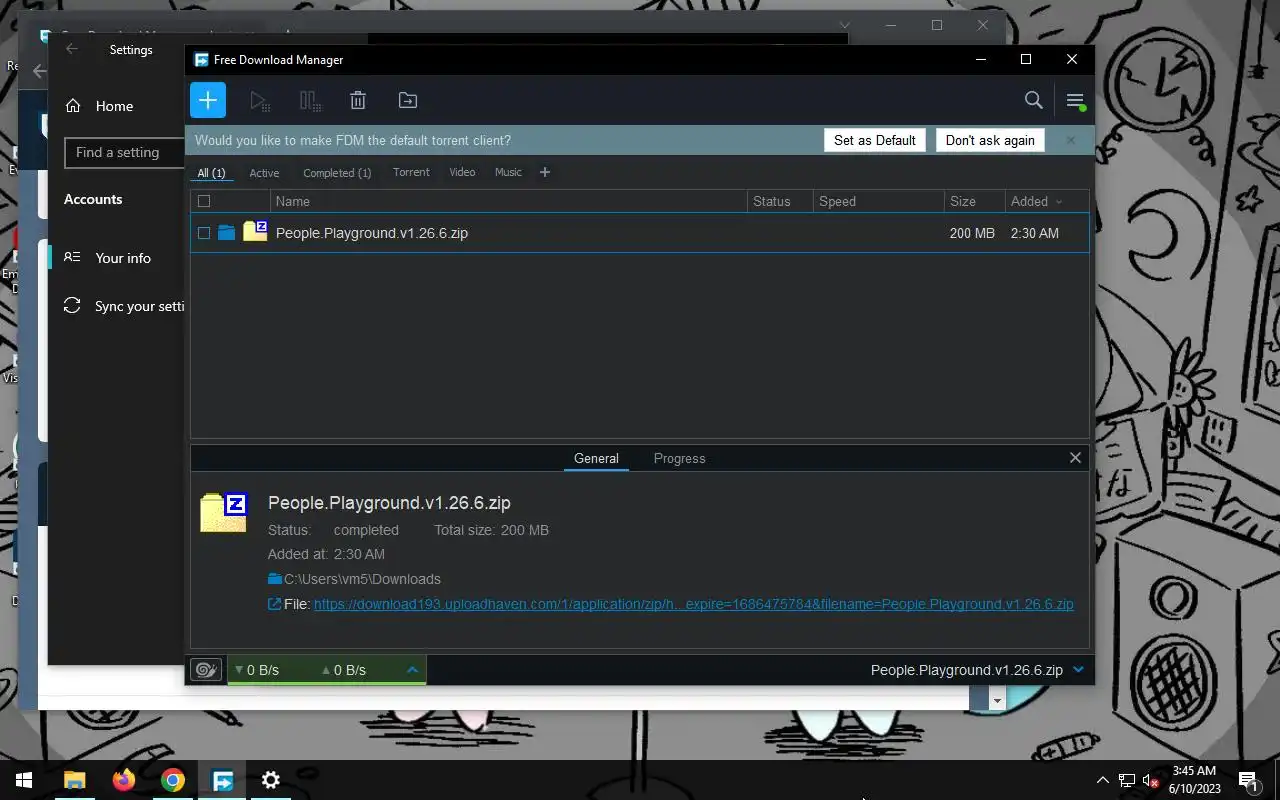Click the external link icon beside File
The image size is (1280, 800).
274,604
